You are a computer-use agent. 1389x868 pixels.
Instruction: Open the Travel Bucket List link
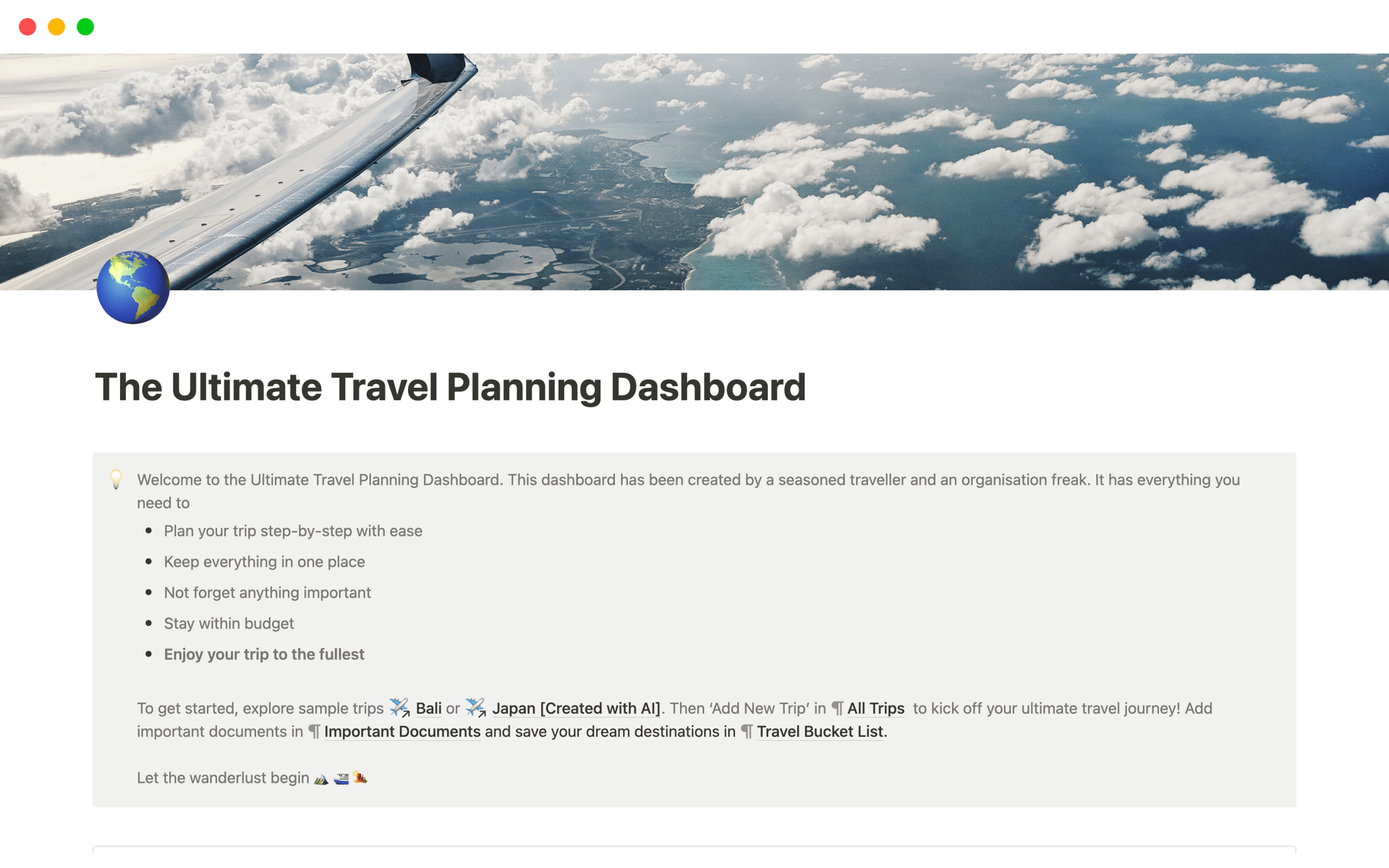(820, 732)
